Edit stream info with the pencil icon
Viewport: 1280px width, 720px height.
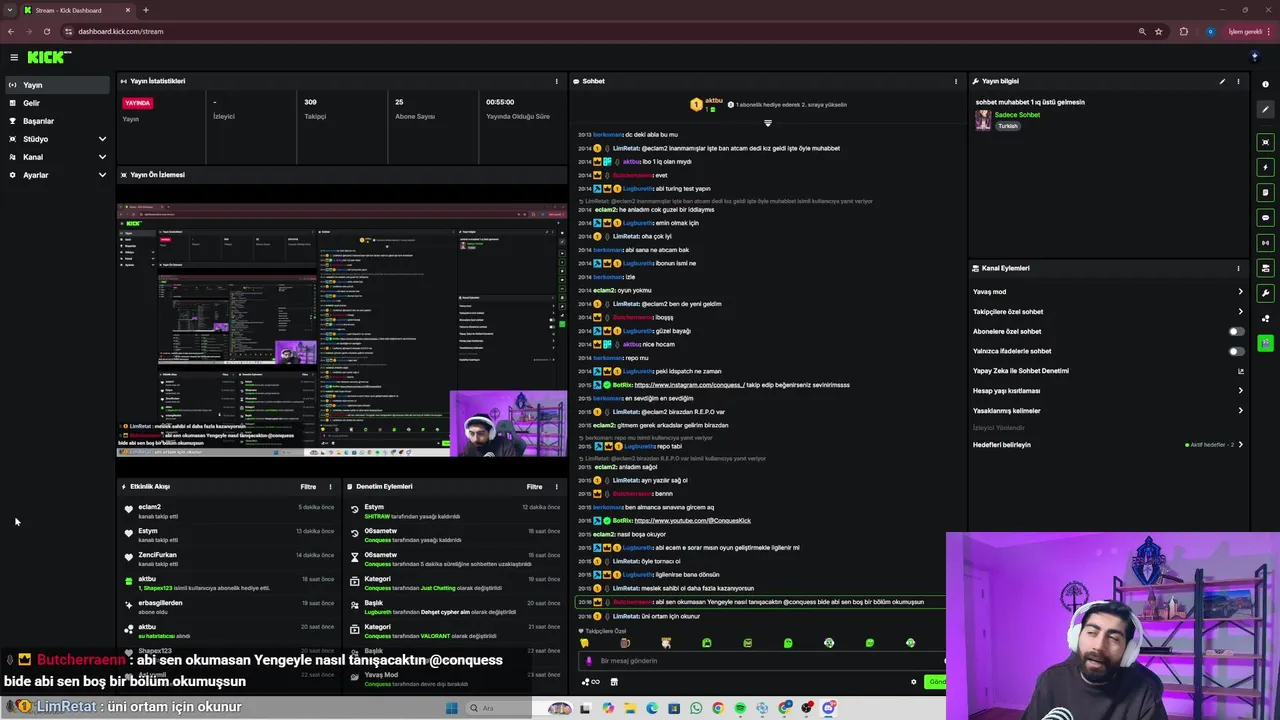[x=1222, y=81]
